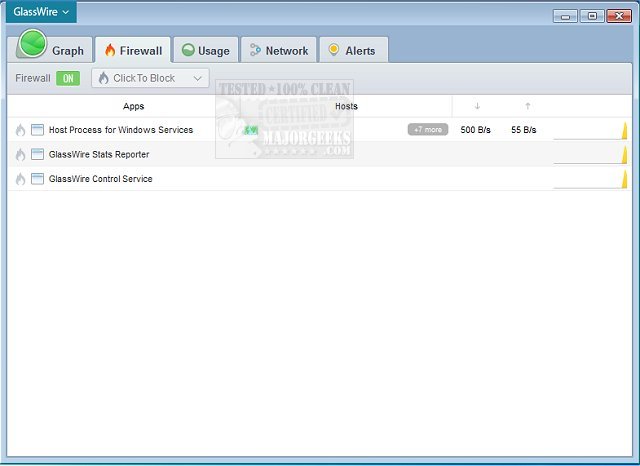Click the 500 B/s download value
The image size is (640, 466).
coord(476,130)
